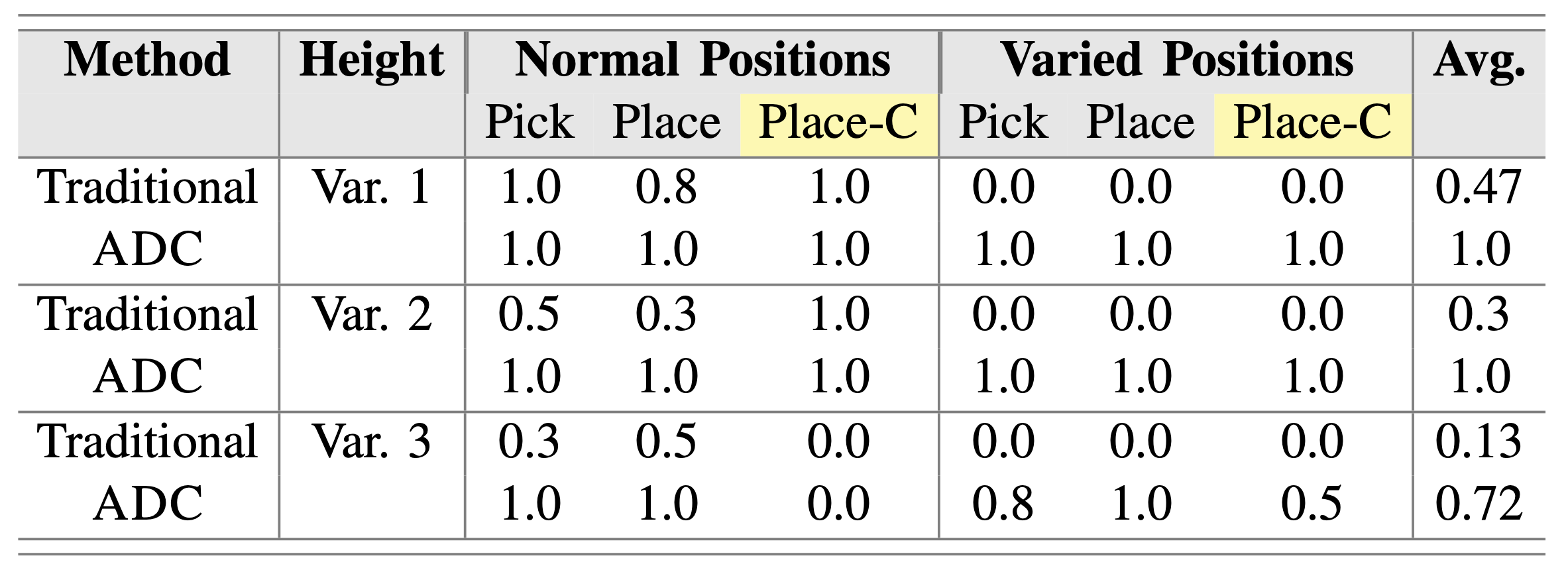Viewport: 1568px width, 570px height.
Task: Select the Var. 3 height cell
Action: coord(372,442)
